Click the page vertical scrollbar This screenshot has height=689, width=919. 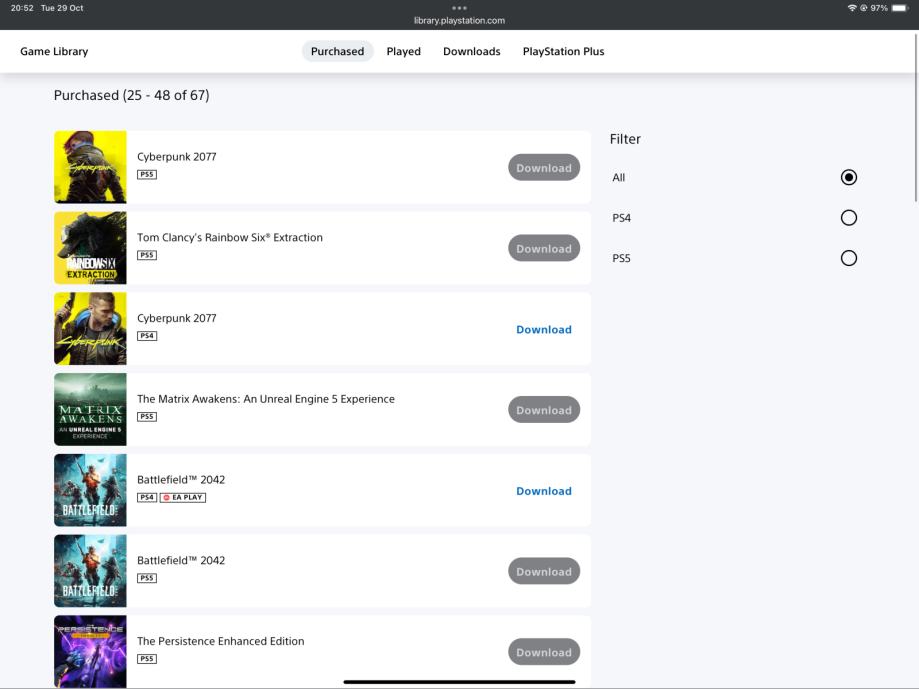click(x=915, y=117)
